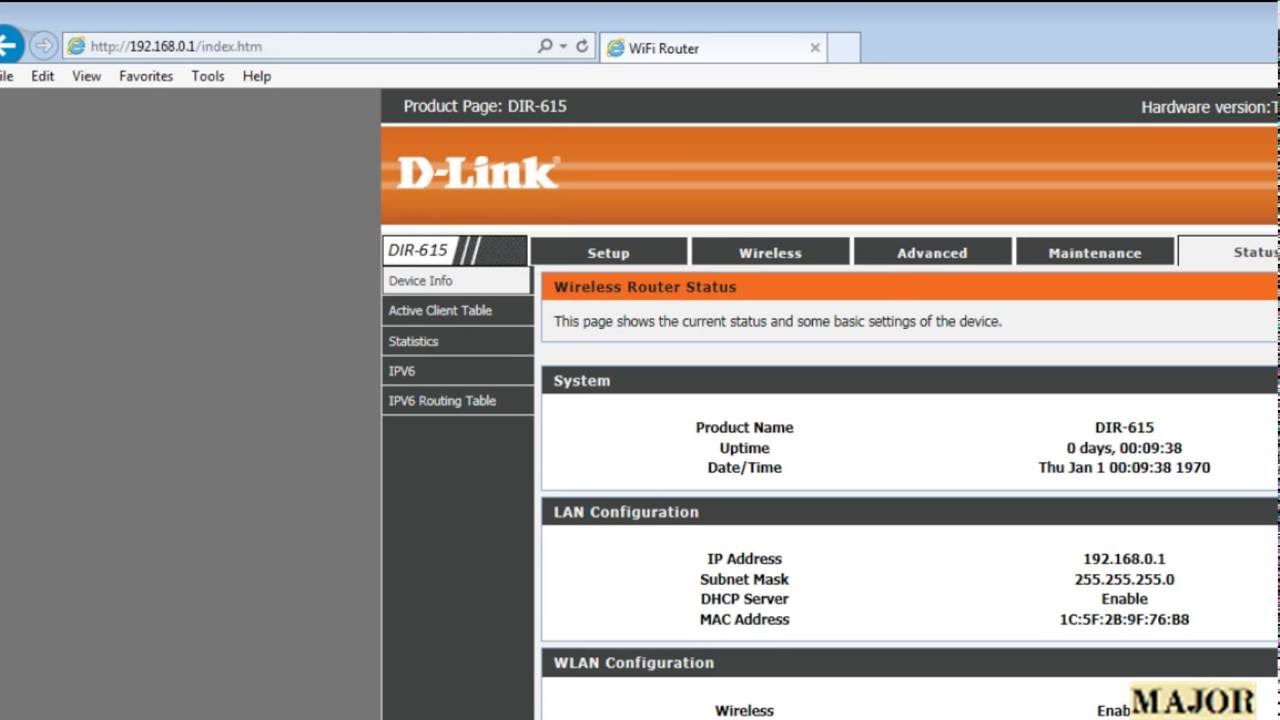Image resolution: width=1280 pixels, height=720 pixels.
Task: Click the browser Forward arrow button
Action: coord(43,46)
